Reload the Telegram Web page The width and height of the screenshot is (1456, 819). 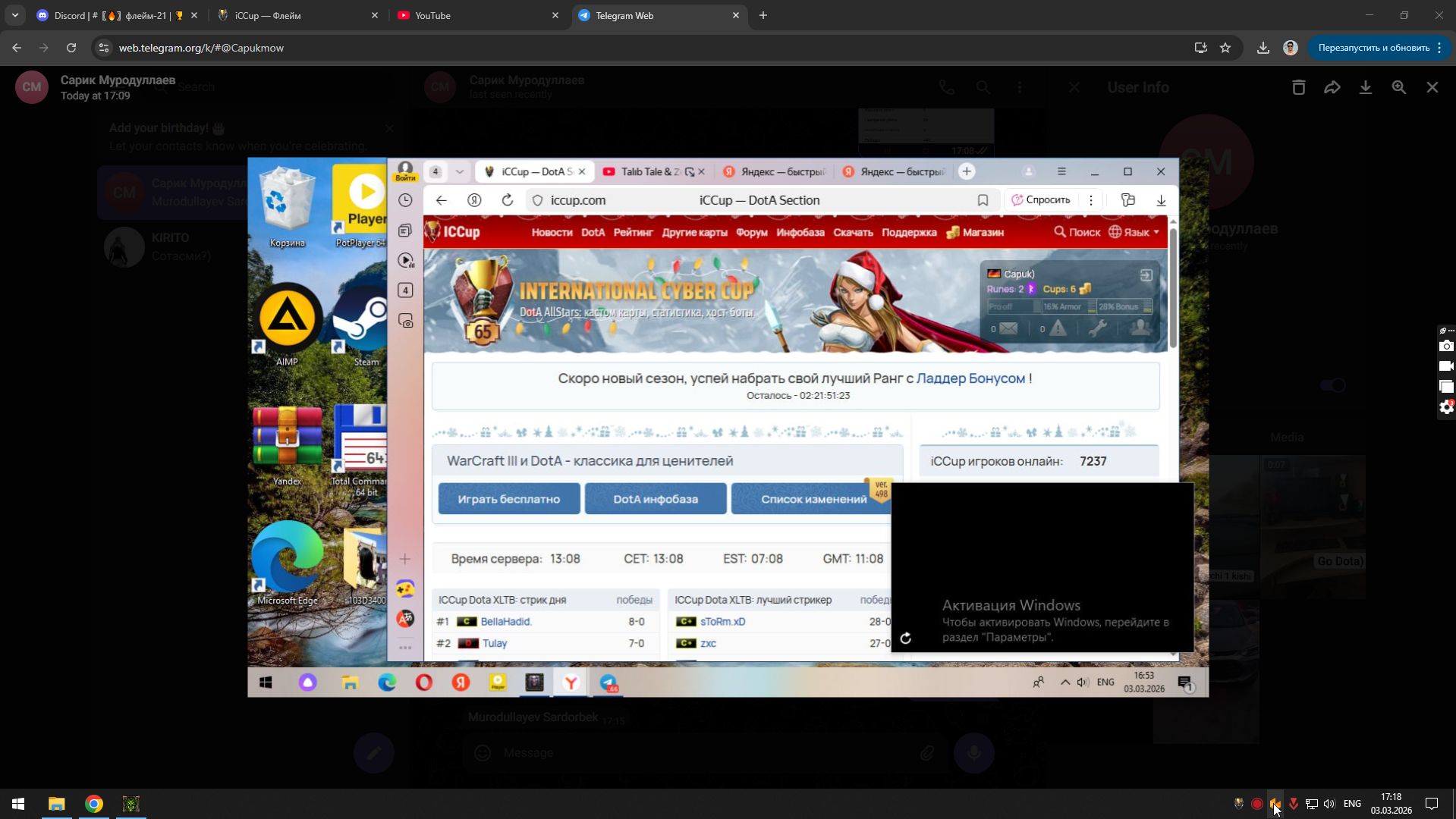pyautogui.click(x=71, y=48)
